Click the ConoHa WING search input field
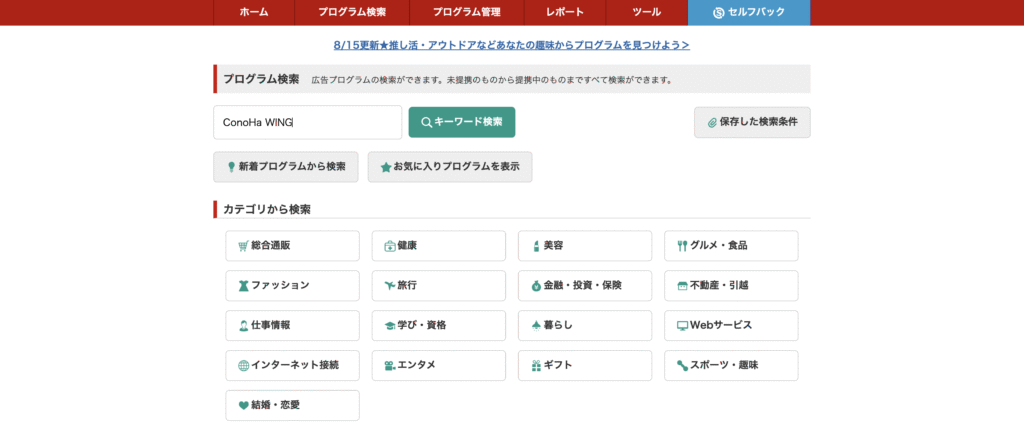The width and height of the screenshot is (1024, 444). point(308,122)
